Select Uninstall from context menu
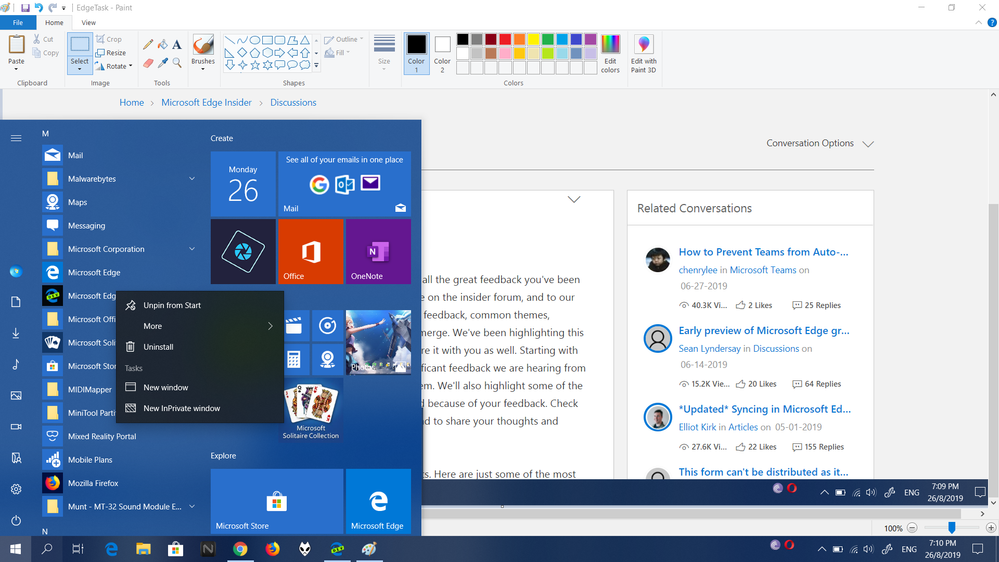The height and width of the screenshot is (562, 999). (x=199, y=347)
